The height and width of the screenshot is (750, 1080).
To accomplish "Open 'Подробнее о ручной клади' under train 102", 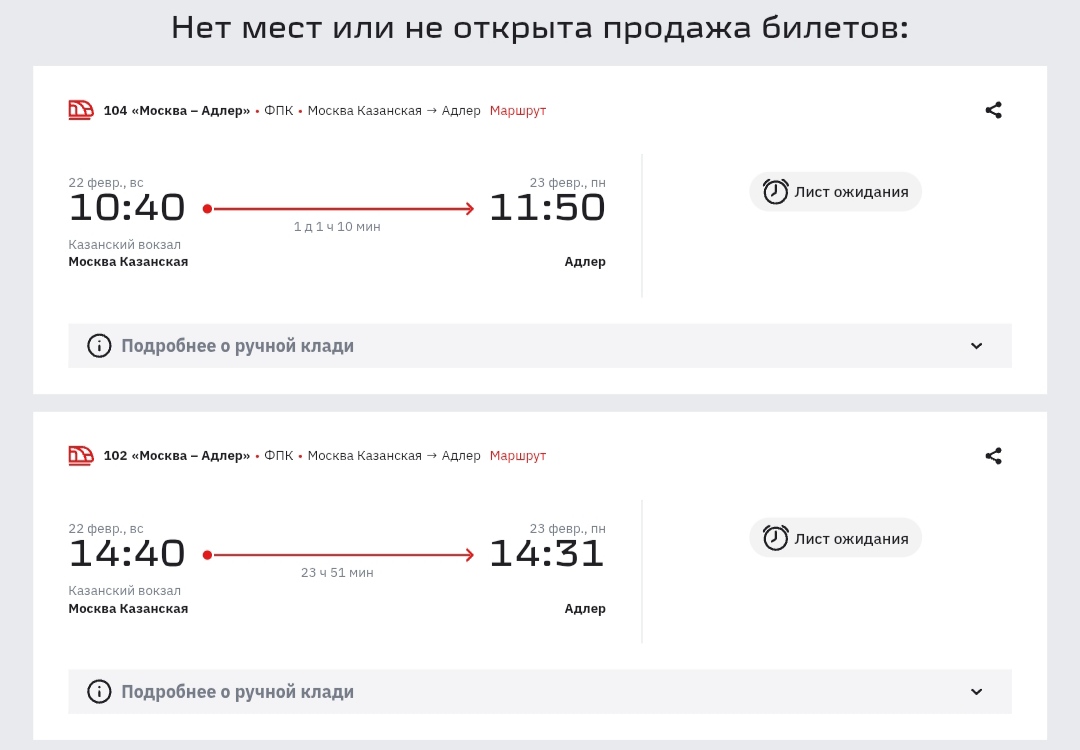I will click(238, 691).
